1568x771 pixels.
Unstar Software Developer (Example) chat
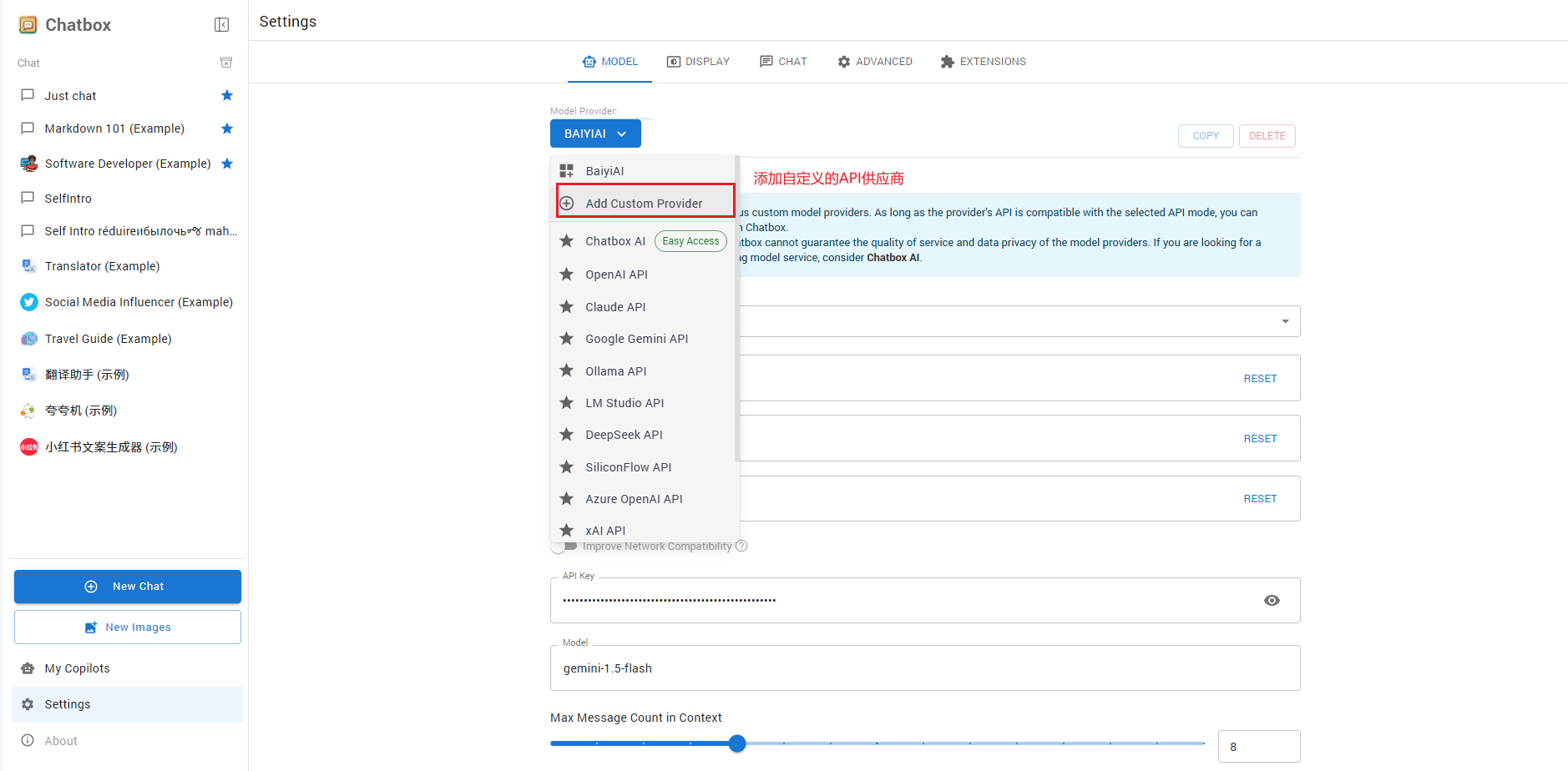227,164
